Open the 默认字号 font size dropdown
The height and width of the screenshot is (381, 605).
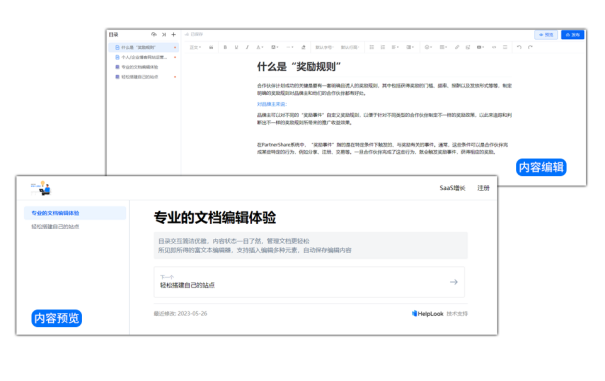[x=324, y=47]
